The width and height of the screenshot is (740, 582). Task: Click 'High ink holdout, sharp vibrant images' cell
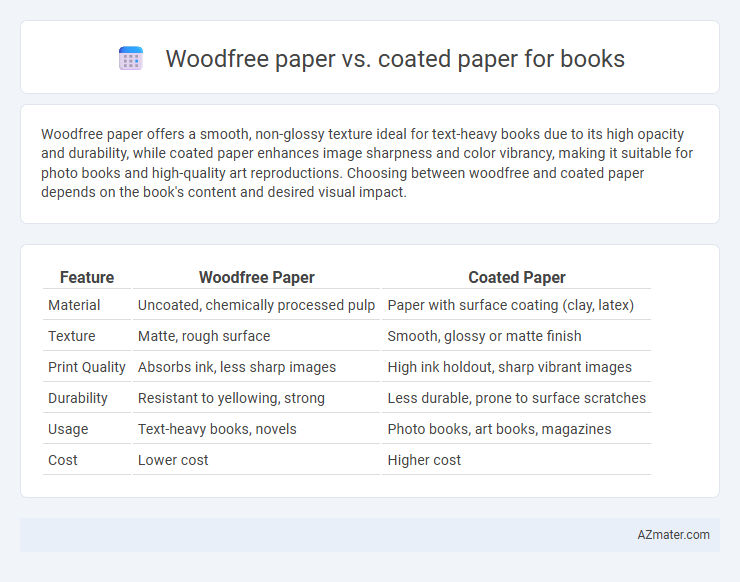click(516, 367)
